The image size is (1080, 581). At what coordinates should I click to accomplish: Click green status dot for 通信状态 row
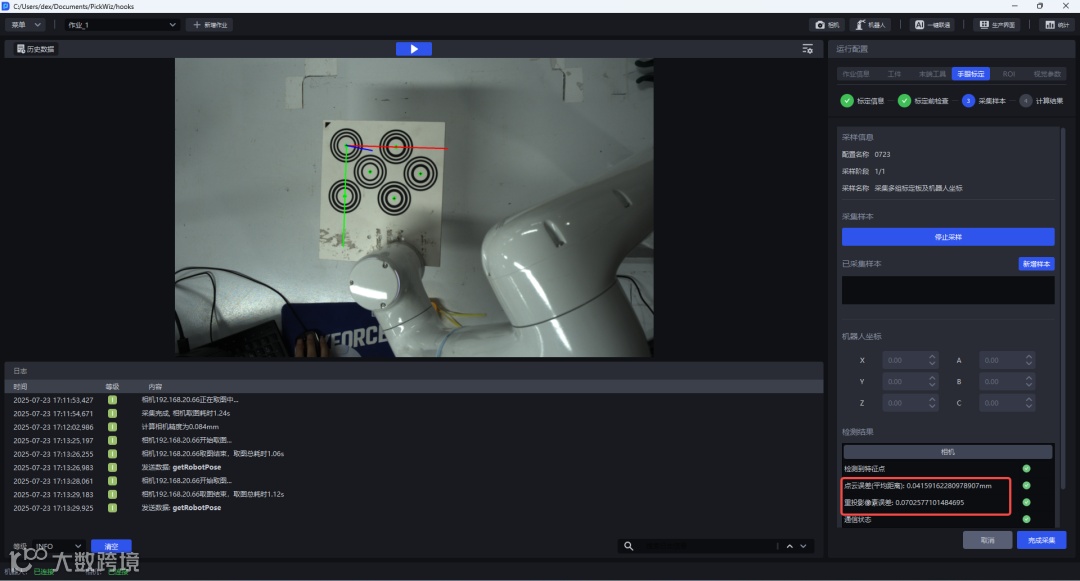click(x=1026, y=519)
